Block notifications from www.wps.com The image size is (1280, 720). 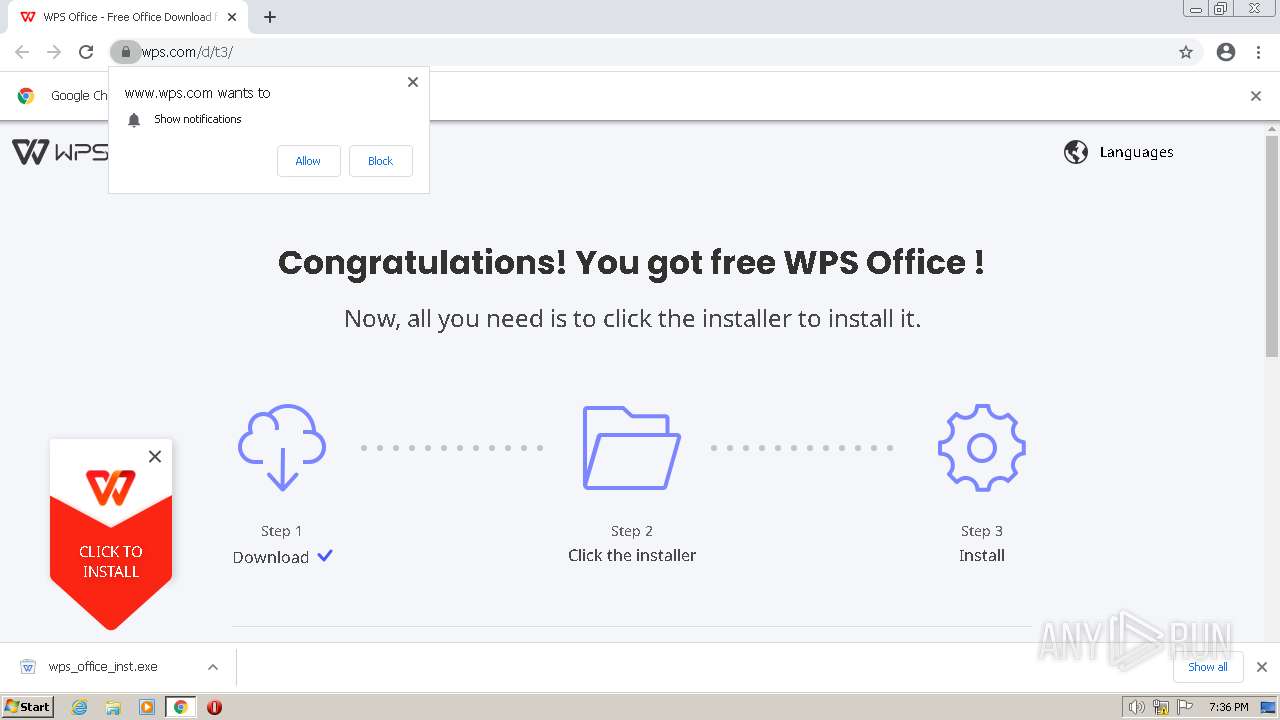(x=380, y=161)
